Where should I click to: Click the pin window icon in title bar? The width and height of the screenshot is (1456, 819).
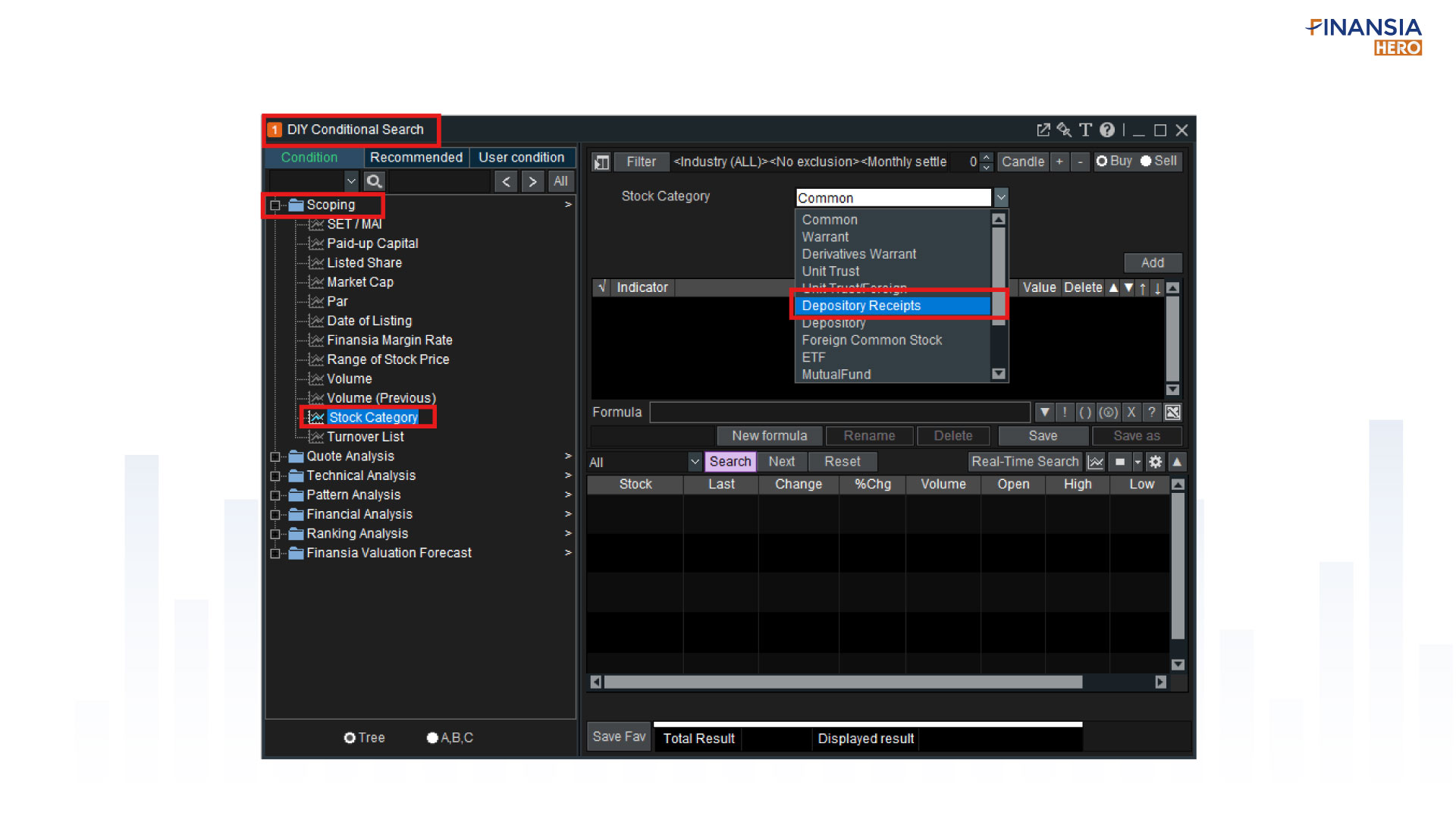point(1064,130)
